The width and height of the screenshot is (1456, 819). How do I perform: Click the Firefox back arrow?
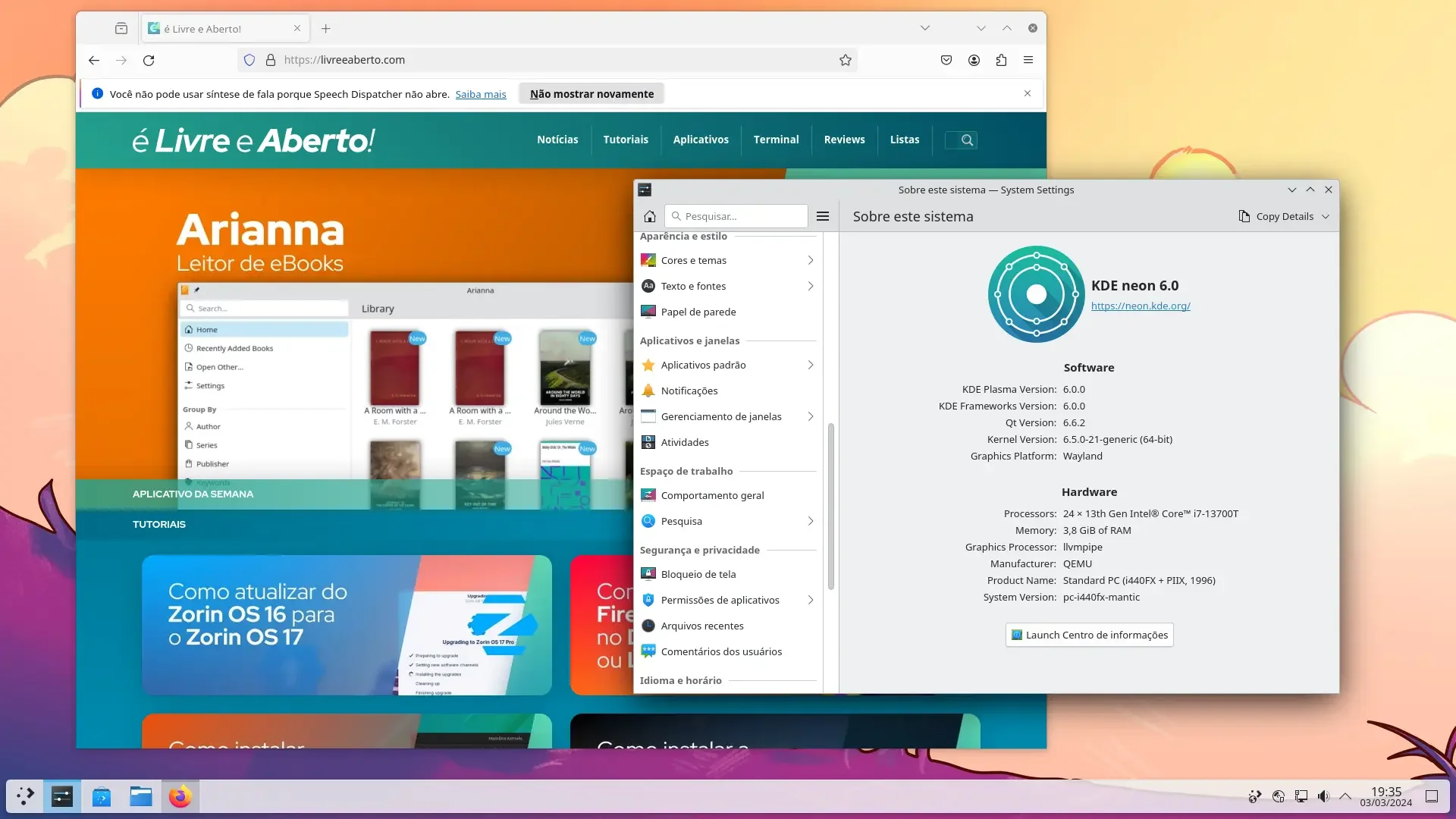pos(94,60)
